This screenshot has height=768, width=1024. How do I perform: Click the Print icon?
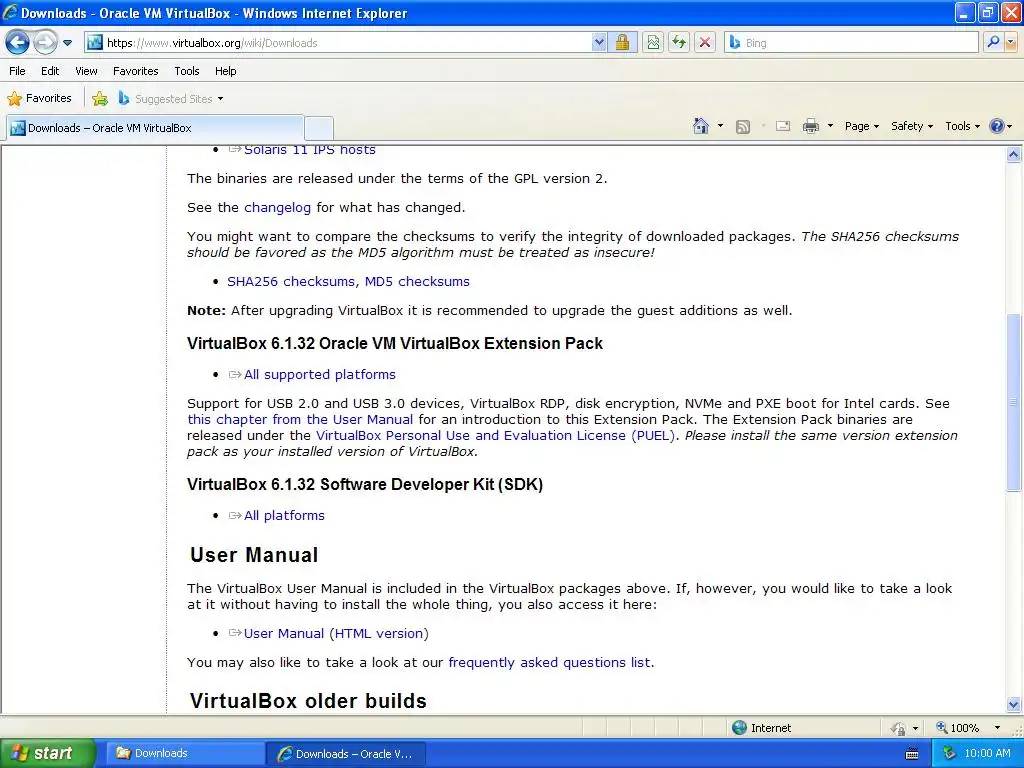pos(810,126)
